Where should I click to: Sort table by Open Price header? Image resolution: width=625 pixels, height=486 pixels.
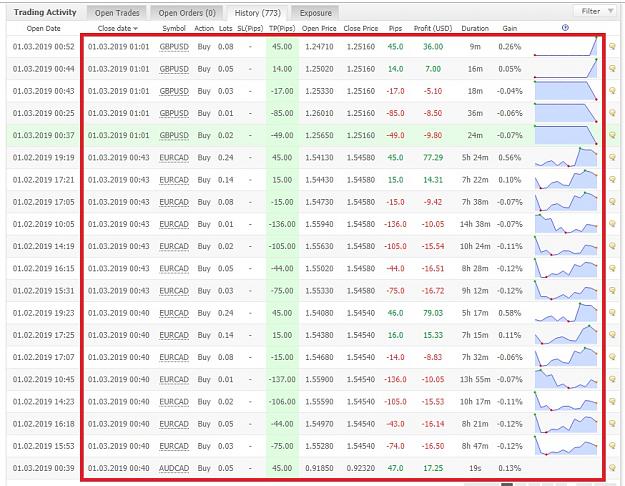[x=319, y=28]
